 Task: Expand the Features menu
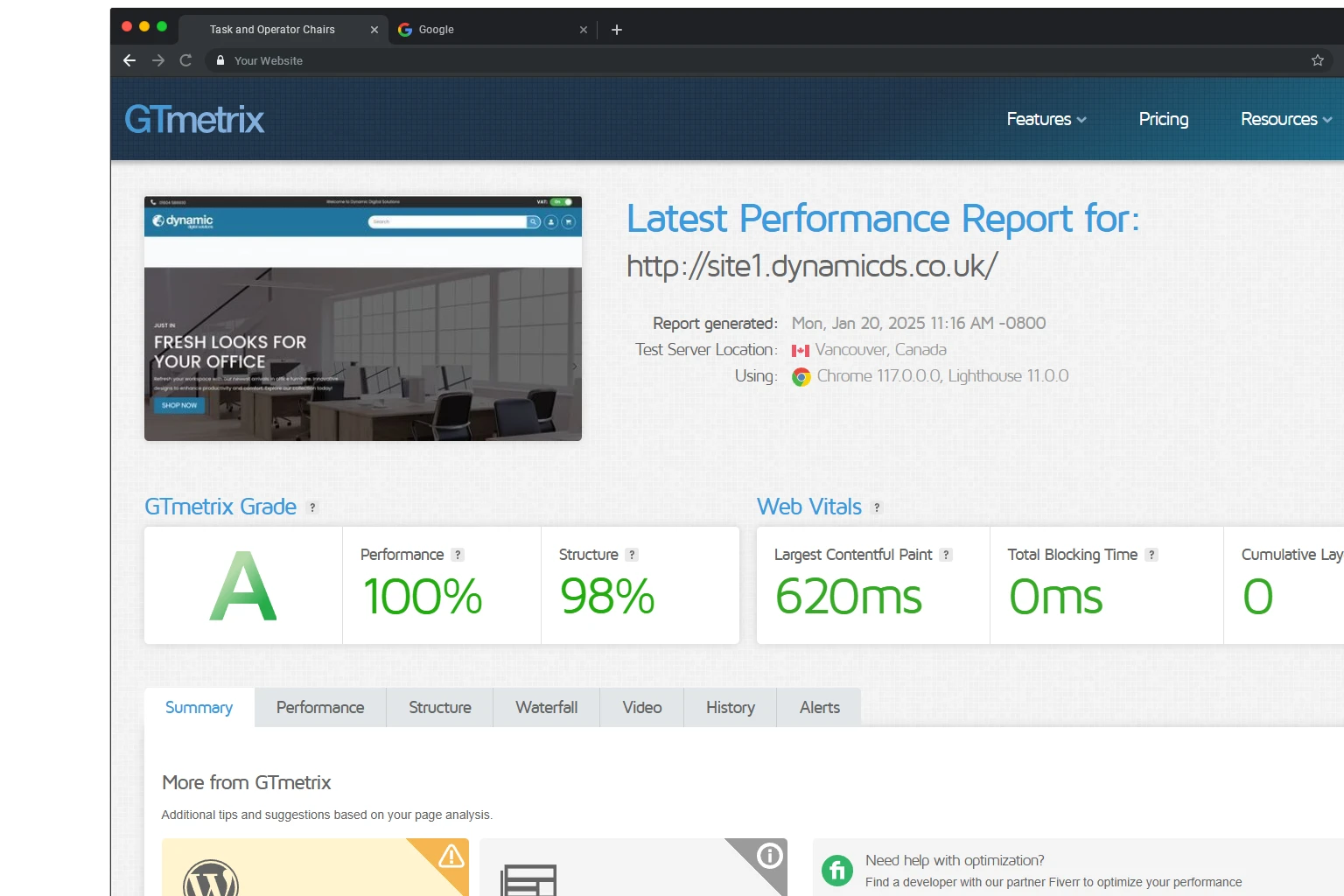coord(1046,119)
